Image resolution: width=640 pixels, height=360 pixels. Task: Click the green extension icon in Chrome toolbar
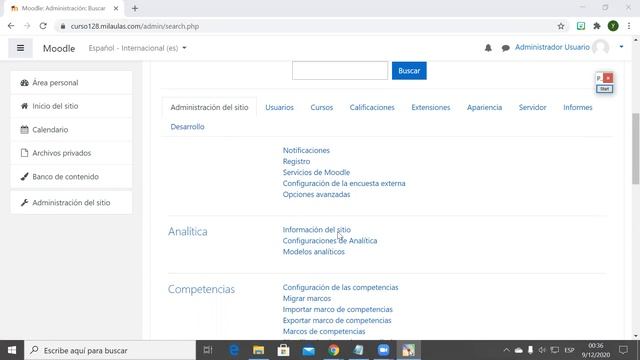[x=580, y=26]
